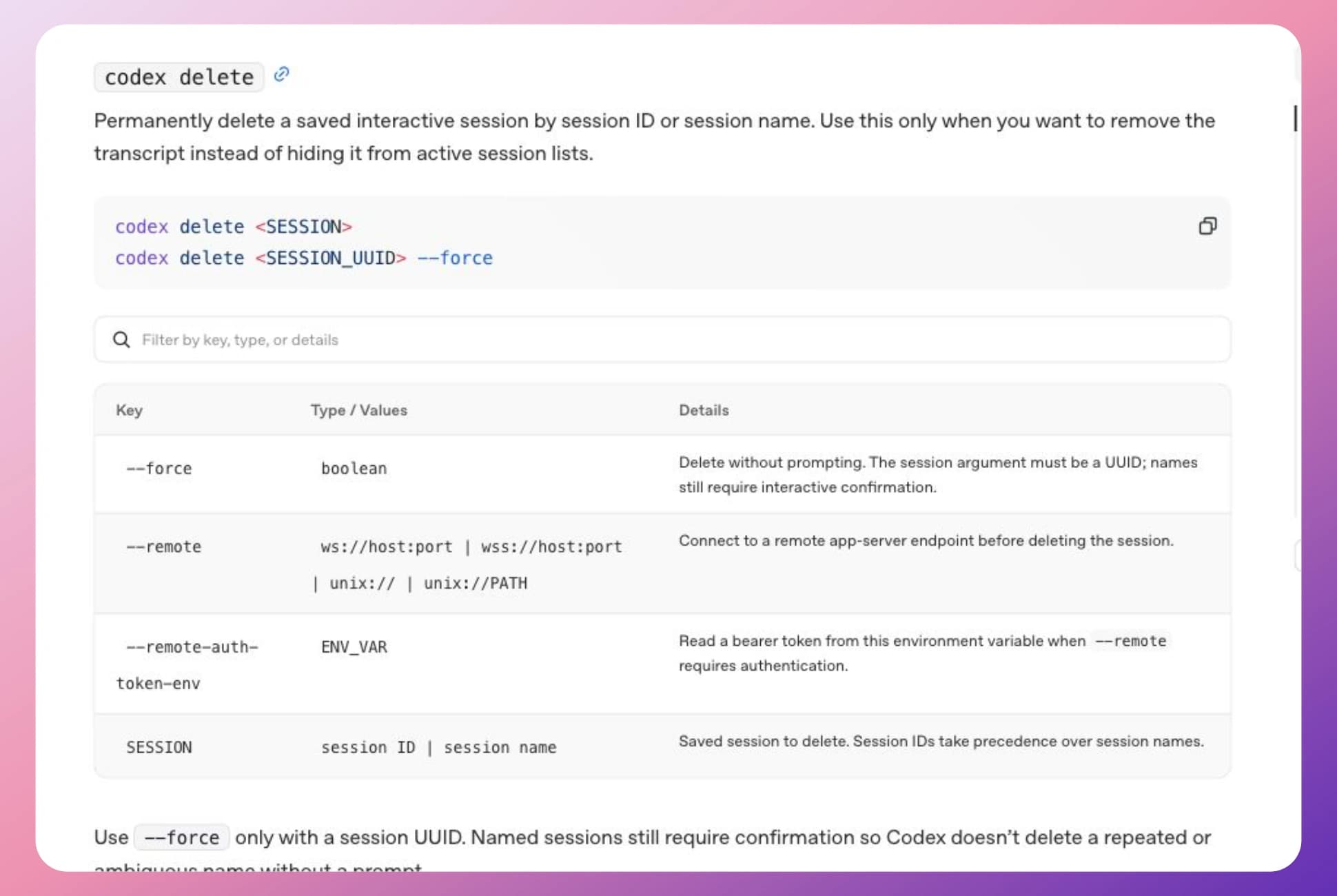Click the Details column header
Viewport: 1337px width, 896px height.
704,410
